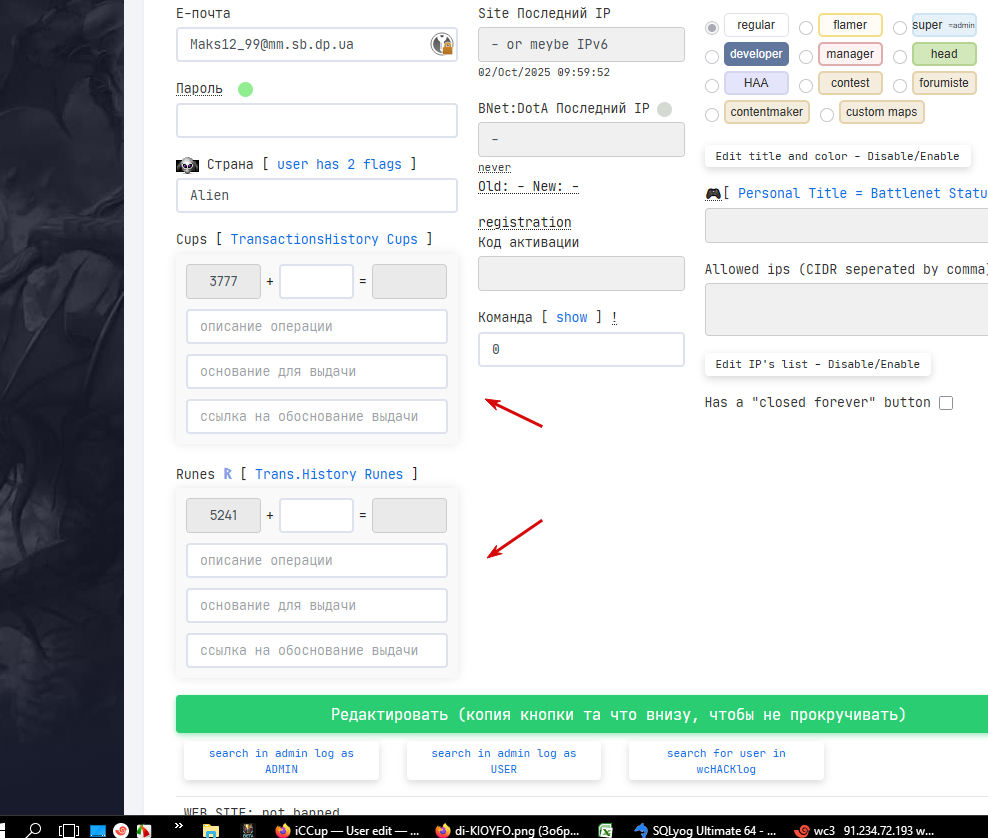Click Cups описание операции field
The width and height of the screenshot is (988, 838).
(x=316, y=326)
